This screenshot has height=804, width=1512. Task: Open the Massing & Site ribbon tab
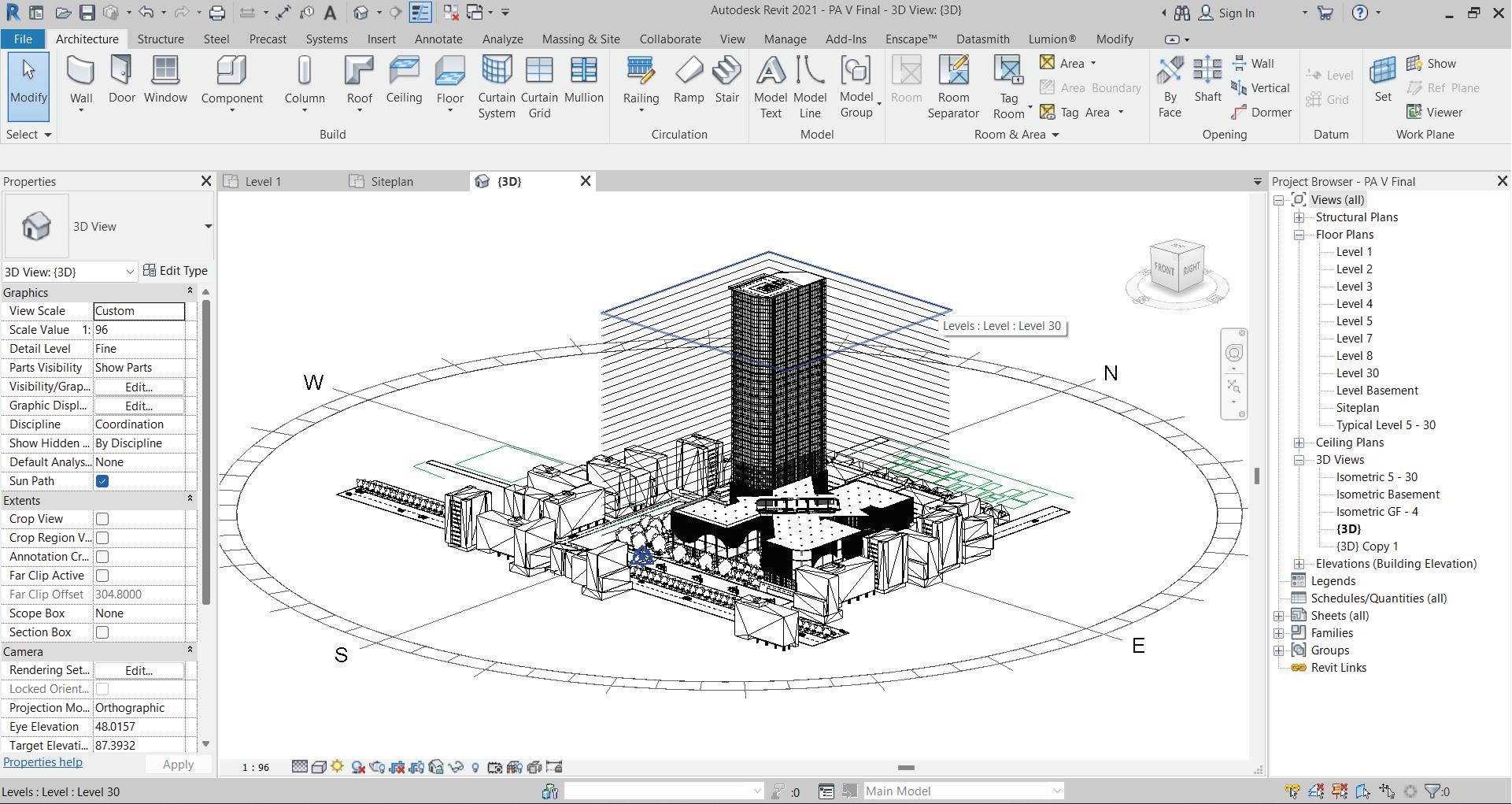pyautogui.click(x=580, y=39)
